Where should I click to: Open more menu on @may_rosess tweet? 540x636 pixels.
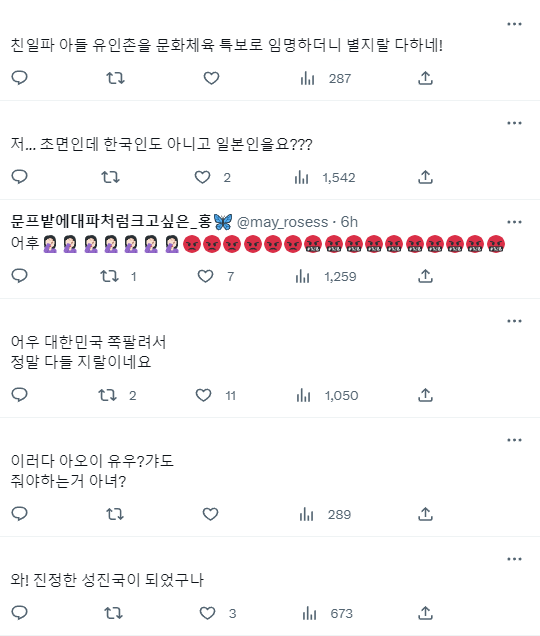(x=514, y=222)
